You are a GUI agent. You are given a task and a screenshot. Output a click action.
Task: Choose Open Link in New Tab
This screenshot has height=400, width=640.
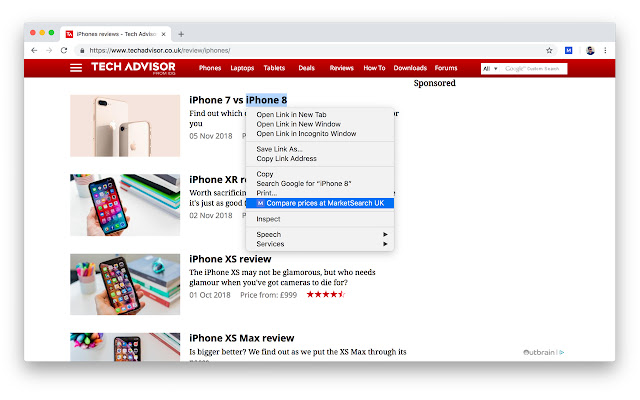tap(320, 115)
